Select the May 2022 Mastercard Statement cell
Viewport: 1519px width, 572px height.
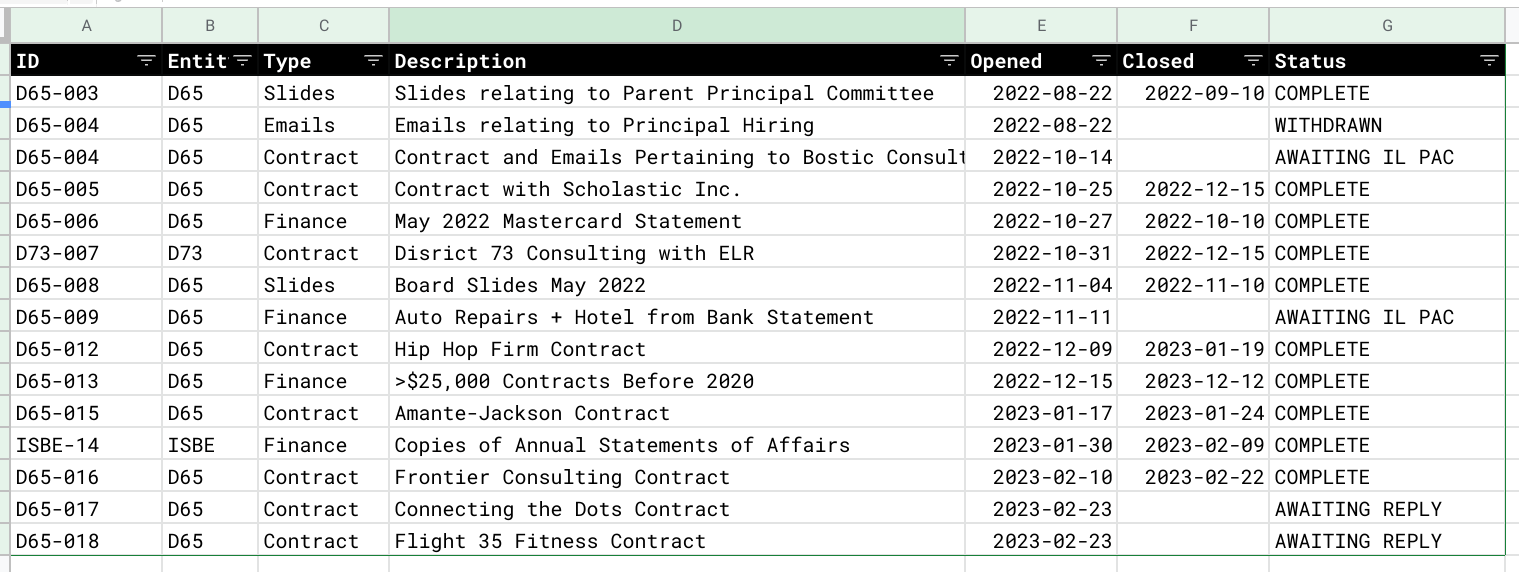coord(677,221)
